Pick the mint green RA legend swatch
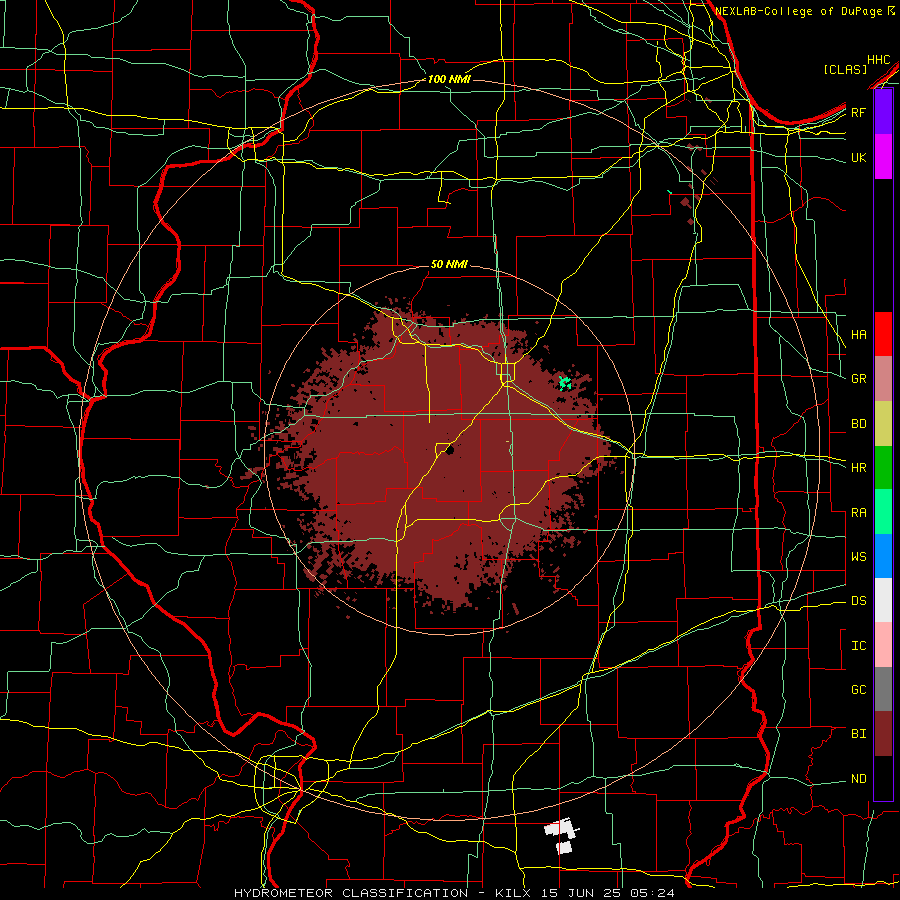900x900 pixels. pos(883,512)
